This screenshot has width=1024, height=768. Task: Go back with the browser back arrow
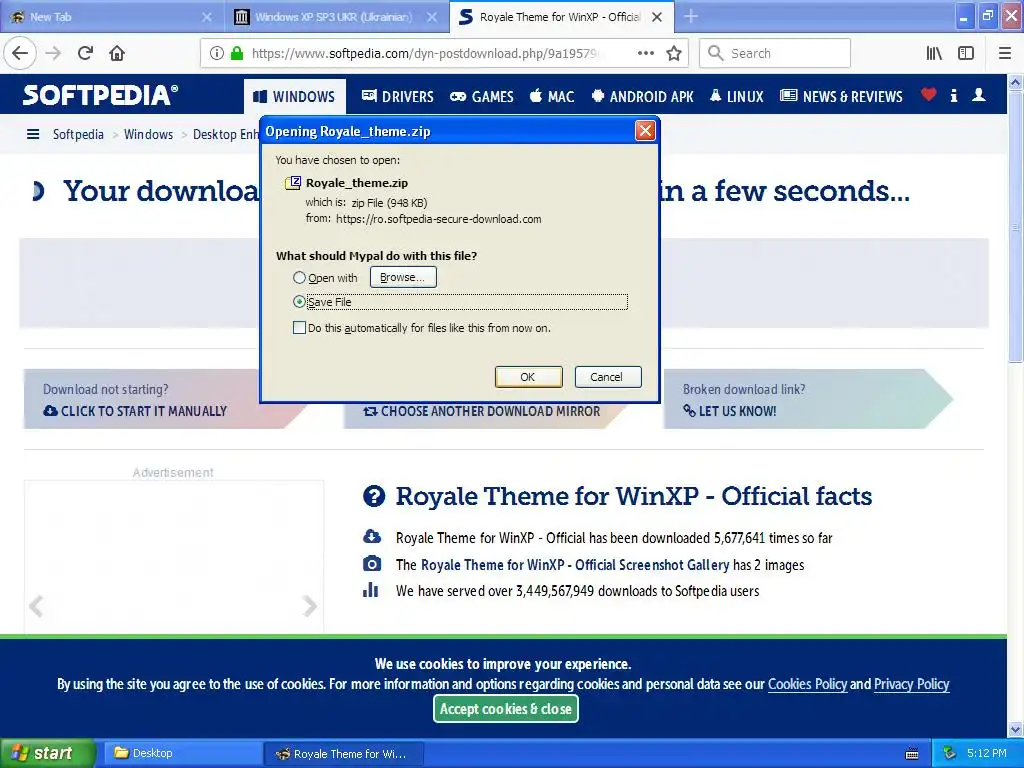coord(20,54)
